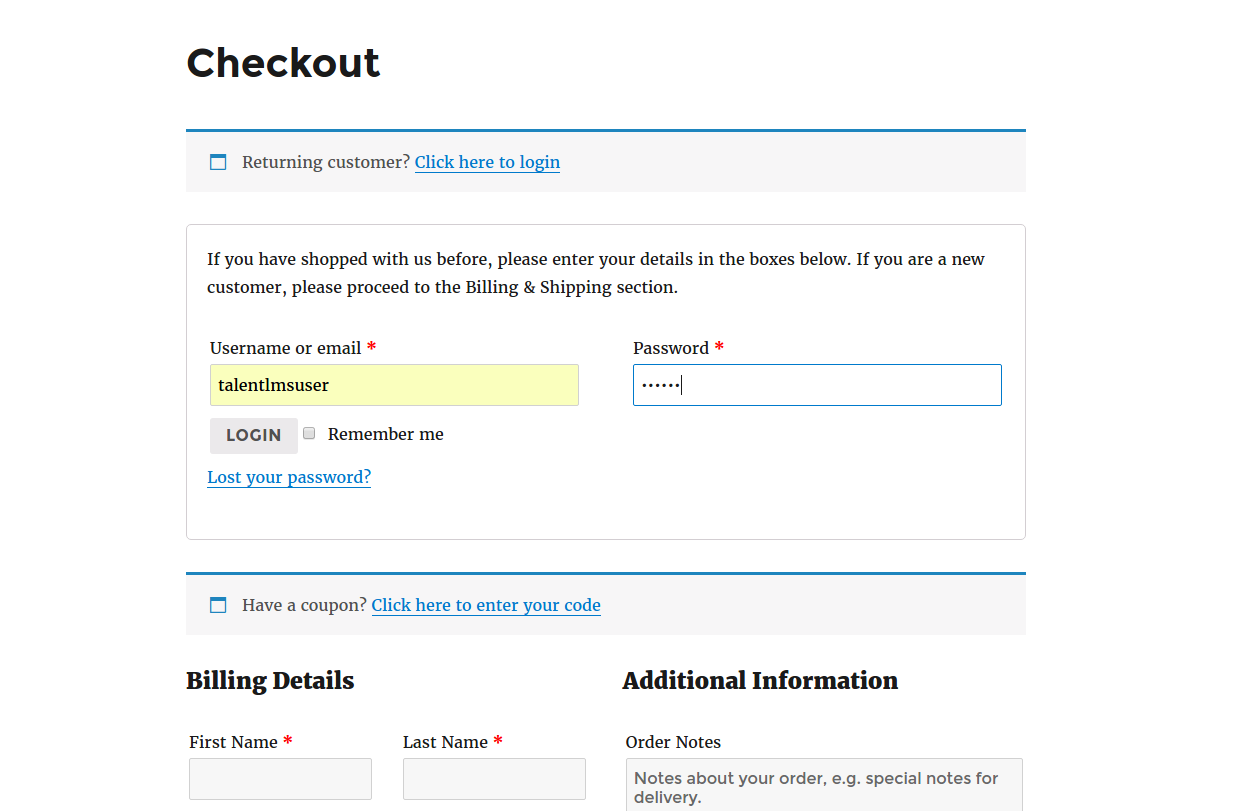Viewport: 1253px width, 811px height.
Task: Click the 'Order Notes' label
Action: pyautogui.click(x=673, y=742)
